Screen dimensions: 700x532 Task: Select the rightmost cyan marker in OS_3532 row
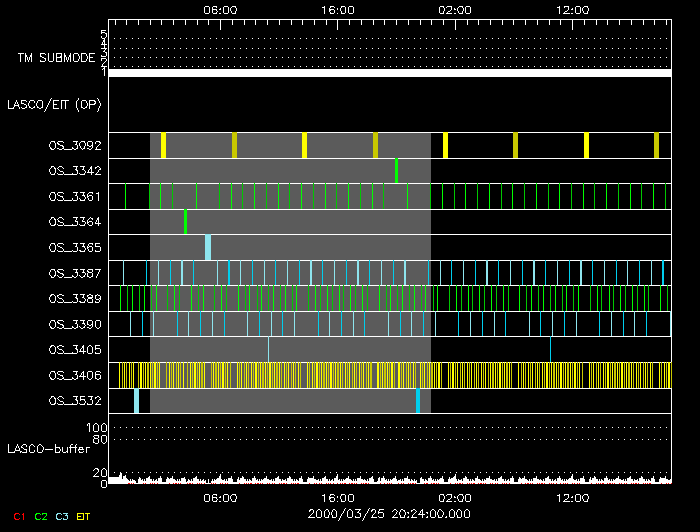[x=417, y=400]
